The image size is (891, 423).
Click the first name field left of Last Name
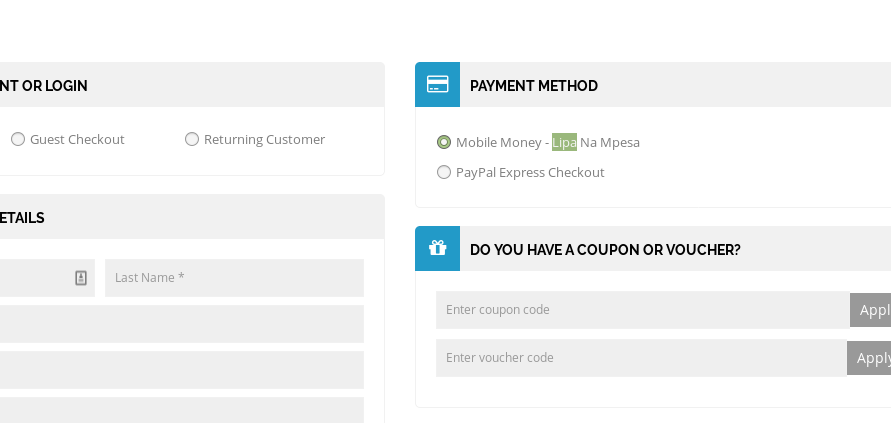[x=35, y=278]
